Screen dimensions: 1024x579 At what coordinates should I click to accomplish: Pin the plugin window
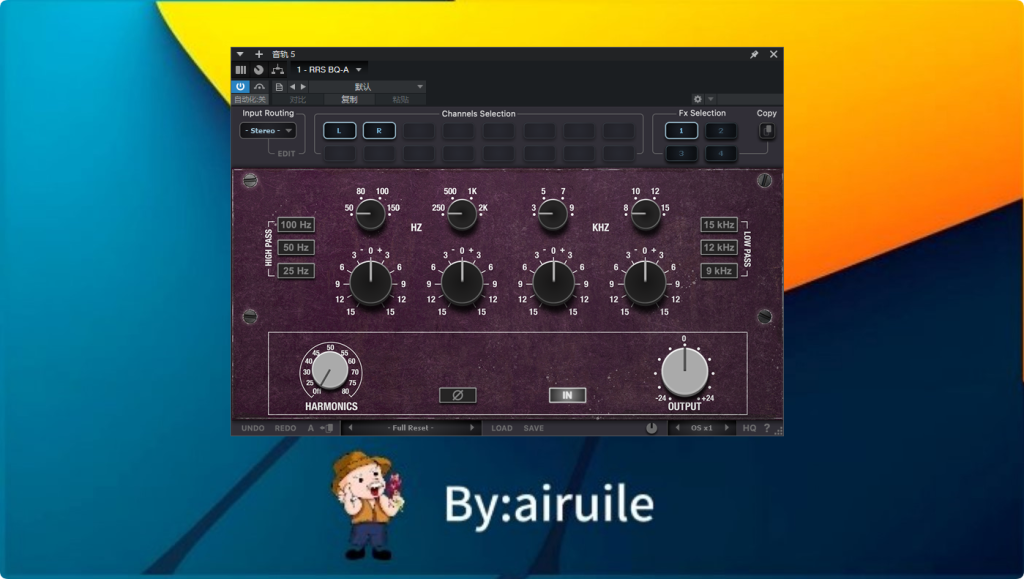click(x=754, y=54)
